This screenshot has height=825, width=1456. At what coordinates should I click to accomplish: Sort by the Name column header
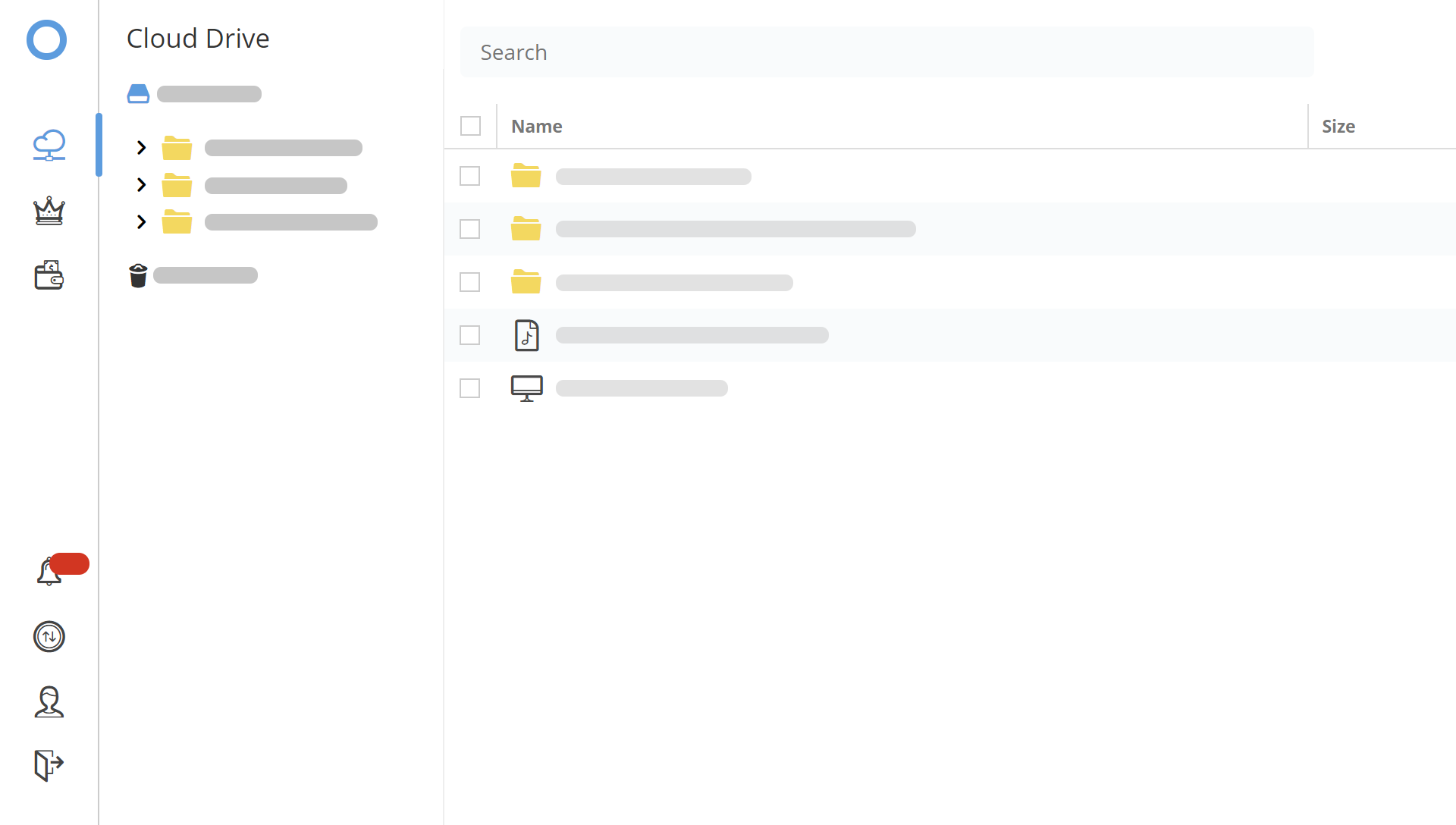pyautogui.click(x=536, y=126)
